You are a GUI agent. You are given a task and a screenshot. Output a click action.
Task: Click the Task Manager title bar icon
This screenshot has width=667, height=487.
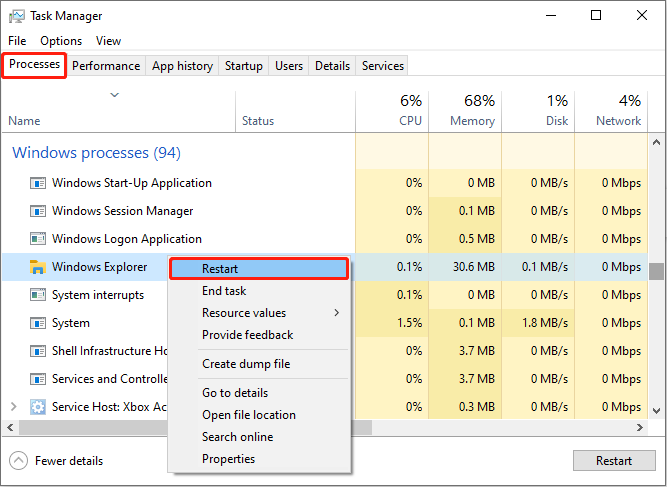(x=17, y=16)
